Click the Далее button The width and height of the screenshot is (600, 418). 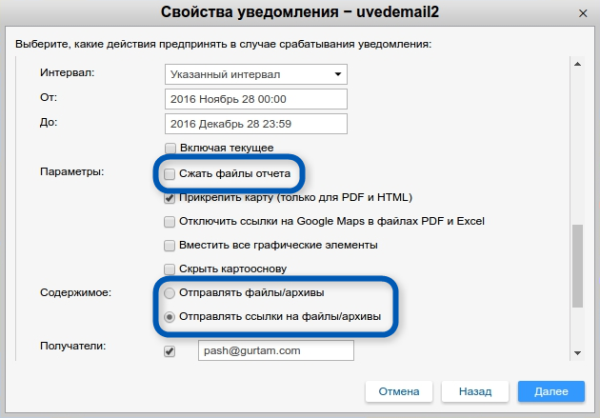pyautogui.click(x=551, y=391)
